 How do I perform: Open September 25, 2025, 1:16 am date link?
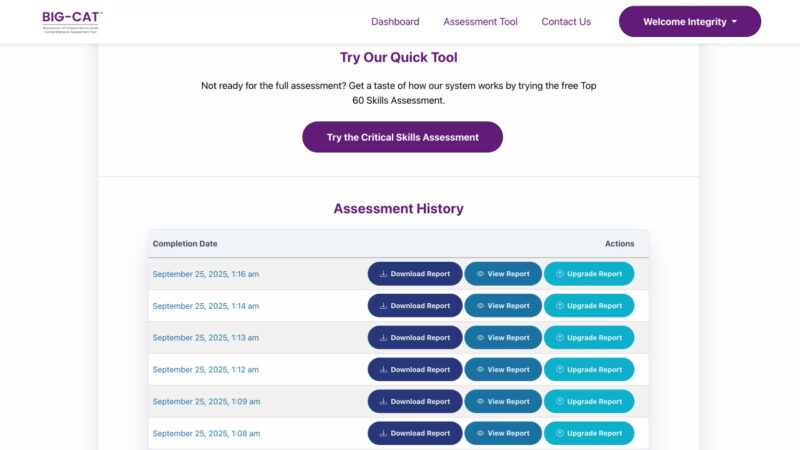pos(205,274)
